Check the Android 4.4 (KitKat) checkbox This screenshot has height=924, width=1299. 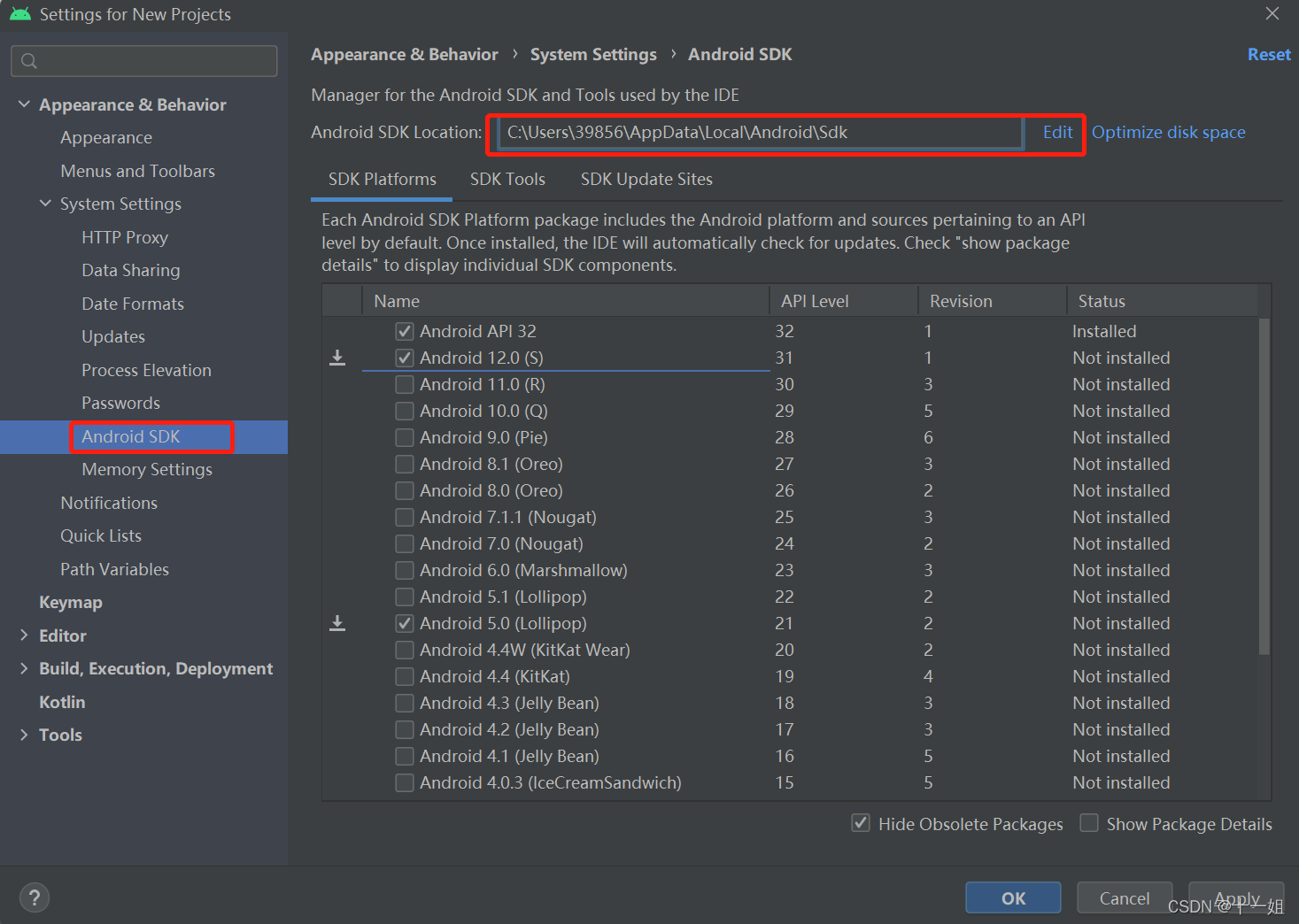pos(405,676)
